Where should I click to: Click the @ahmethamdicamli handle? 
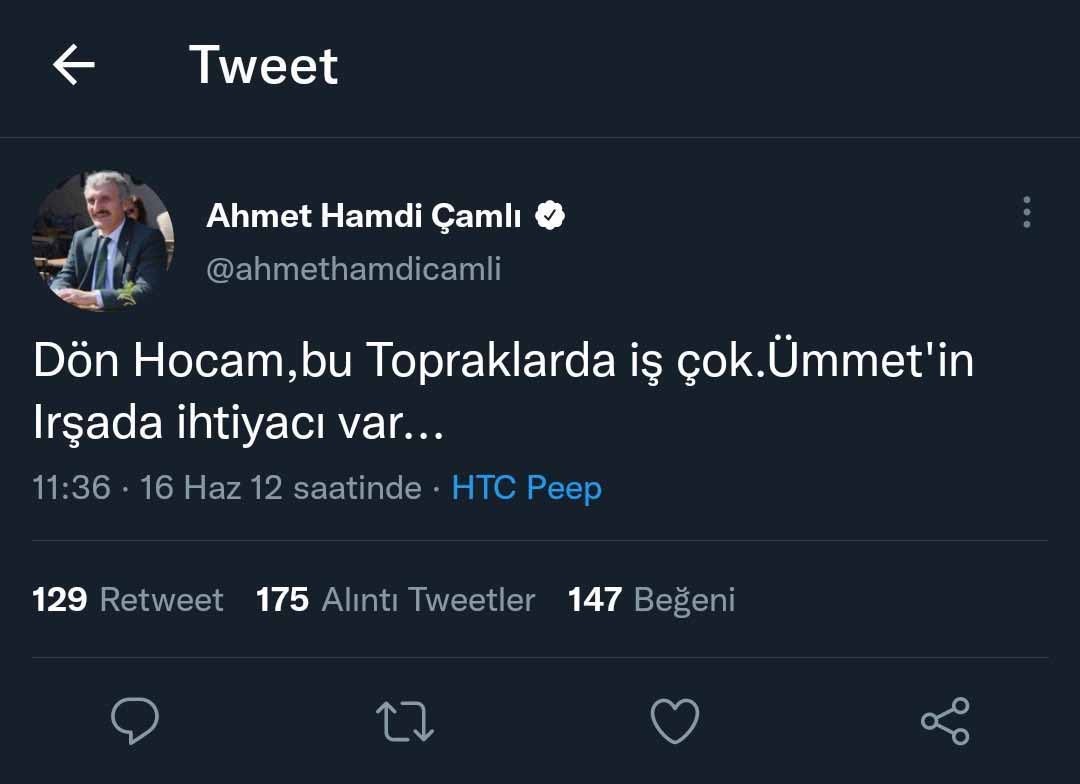[353, 269]
